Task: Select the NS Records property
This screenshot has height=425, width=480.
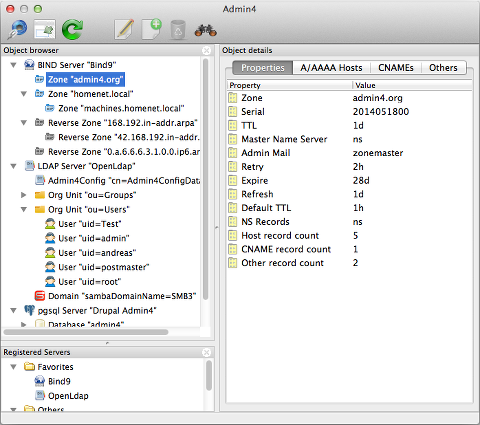Action: click(x=265, y=222)
